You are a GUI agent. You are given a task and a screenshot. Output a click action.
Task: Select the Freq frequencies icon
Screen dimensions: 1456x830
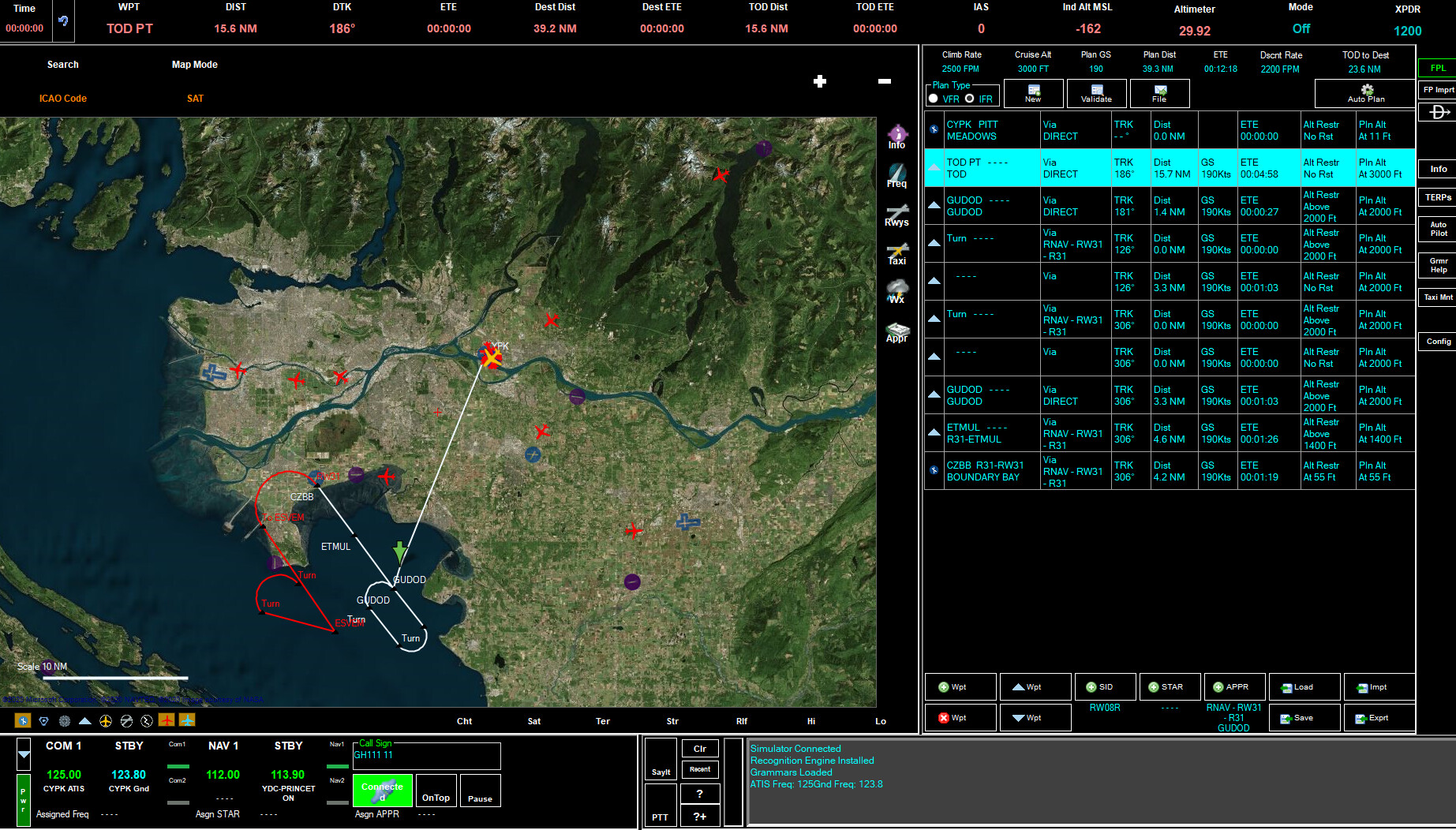click(x=896, y=175)
